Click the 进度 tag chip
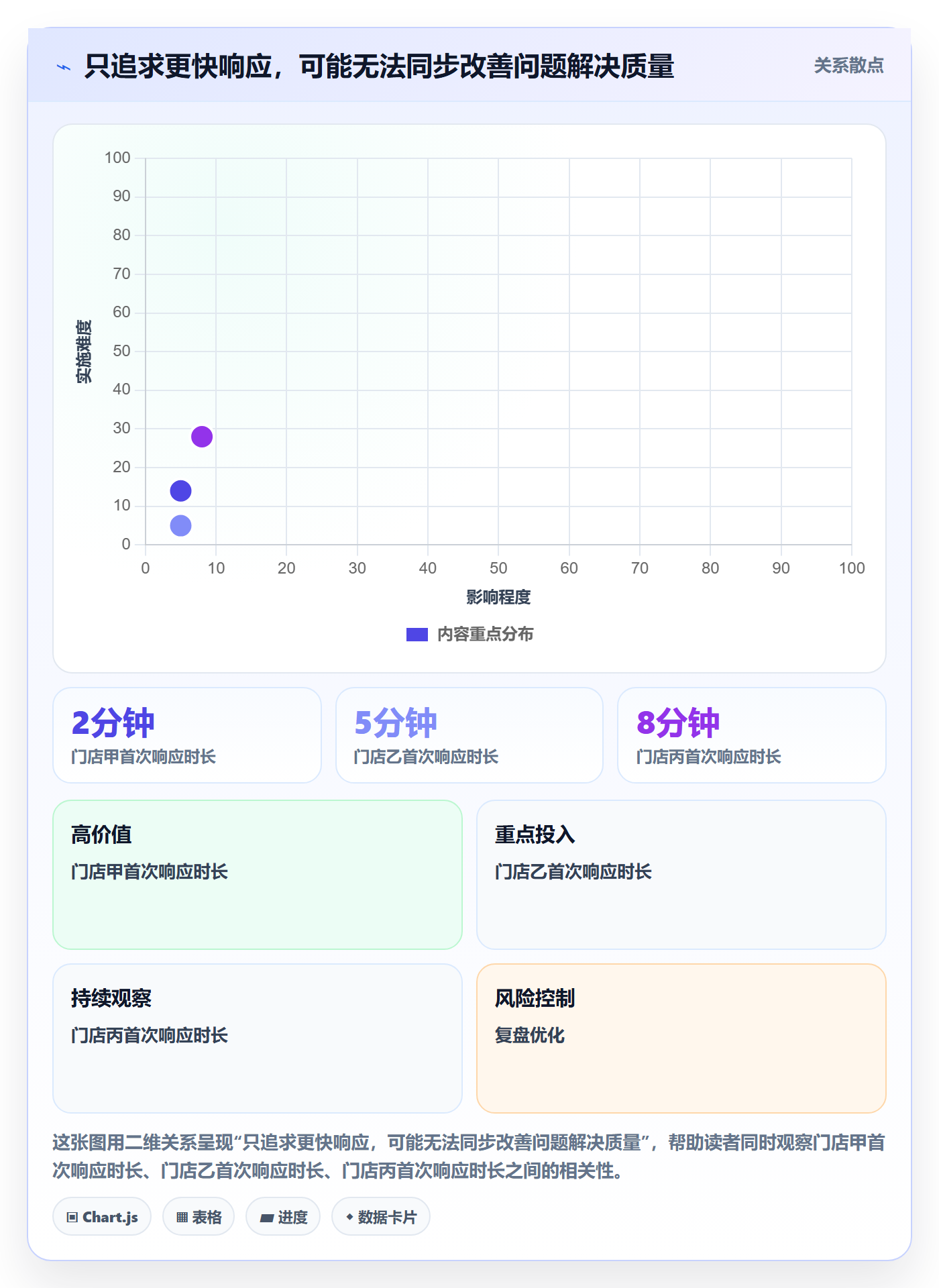 tap(283, 1217)
